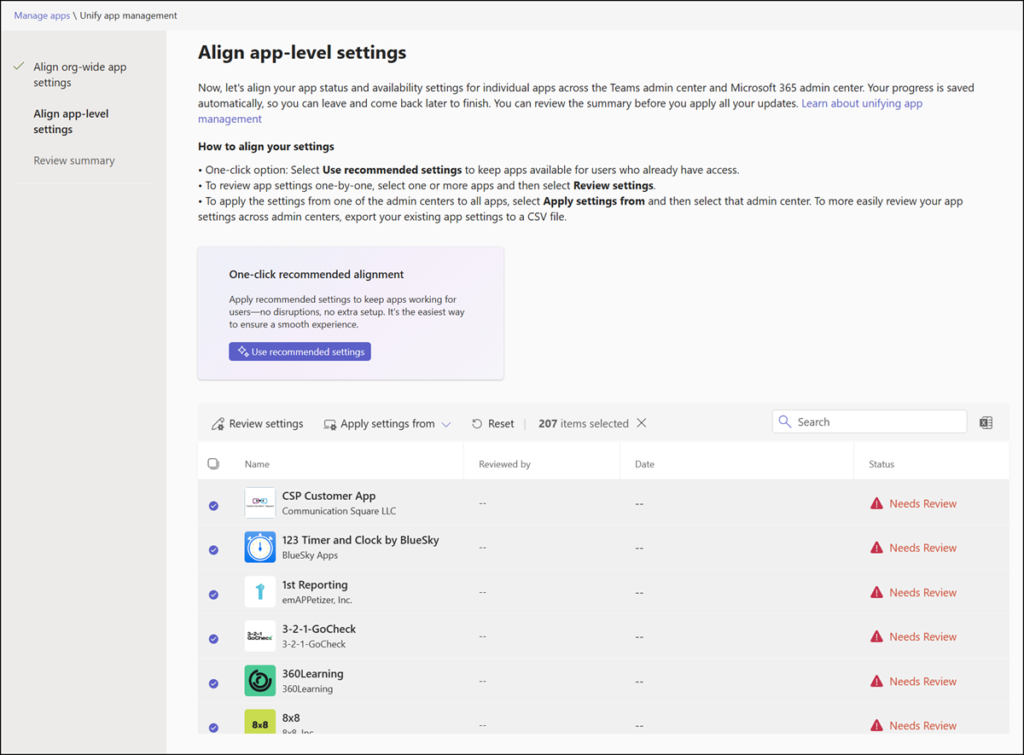Click the CSP Customer App logo

tap(260, 503)
